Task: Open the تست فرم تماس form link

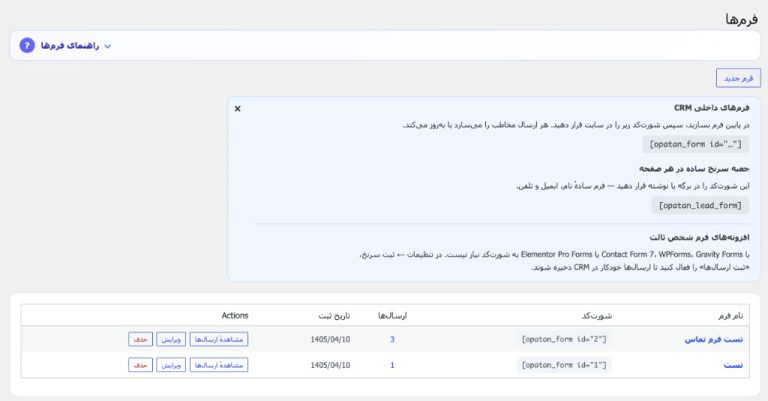Action: [714, 339]
